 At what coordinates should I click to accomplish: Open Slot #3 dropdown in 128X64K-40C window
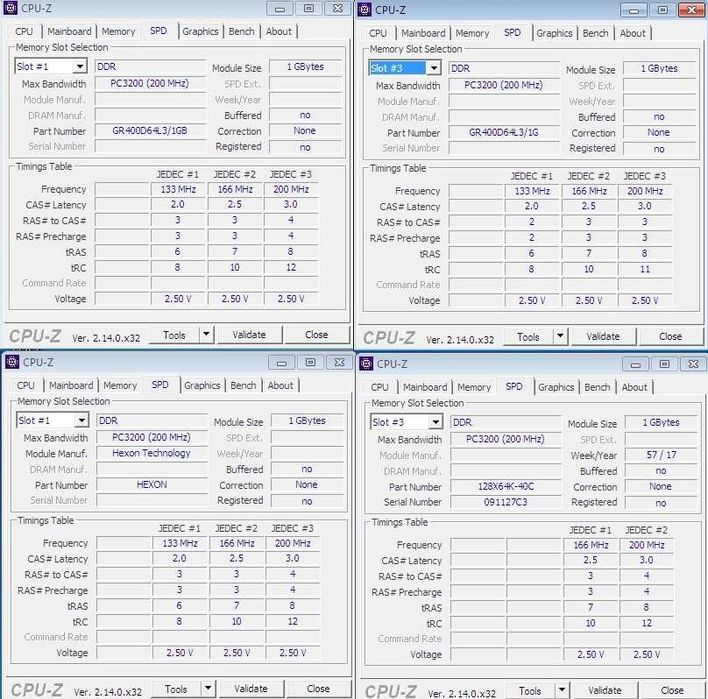pyautogui.click(x=436, y=422)
